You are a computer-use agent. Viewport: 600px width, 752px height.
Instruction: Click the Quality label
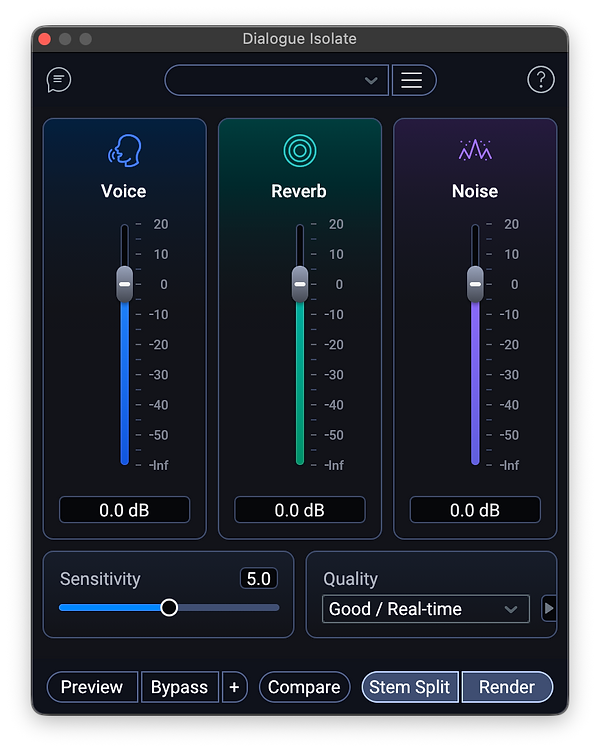click(351, 579)
